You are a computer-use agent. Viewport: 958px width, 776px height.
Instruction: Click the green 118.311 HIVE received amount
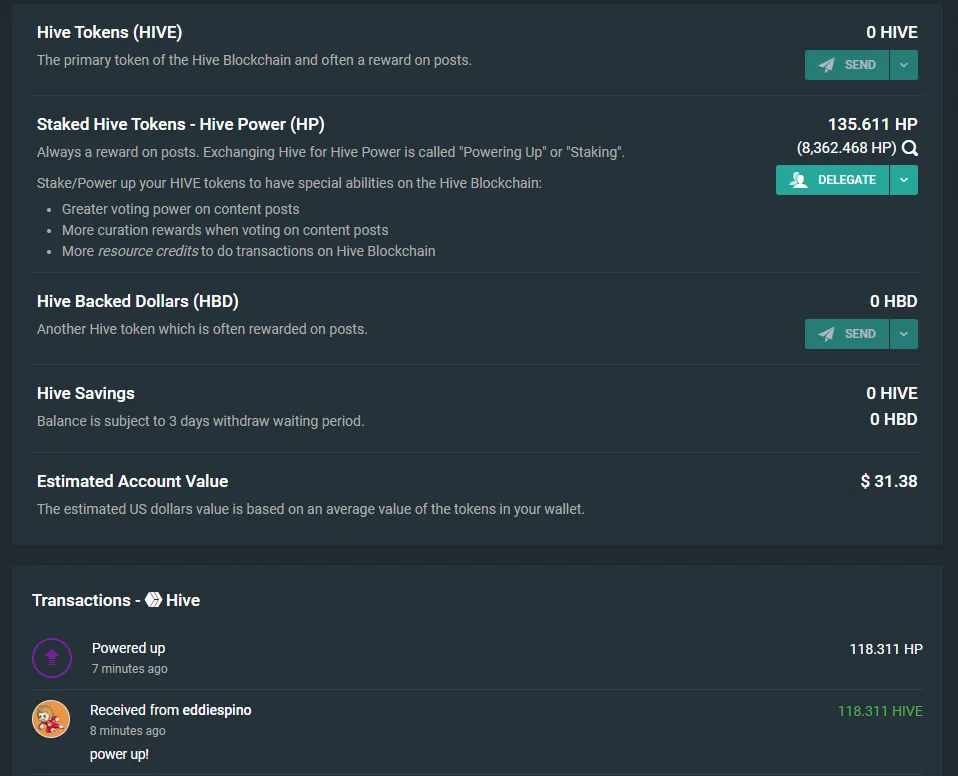pos(880,711)
